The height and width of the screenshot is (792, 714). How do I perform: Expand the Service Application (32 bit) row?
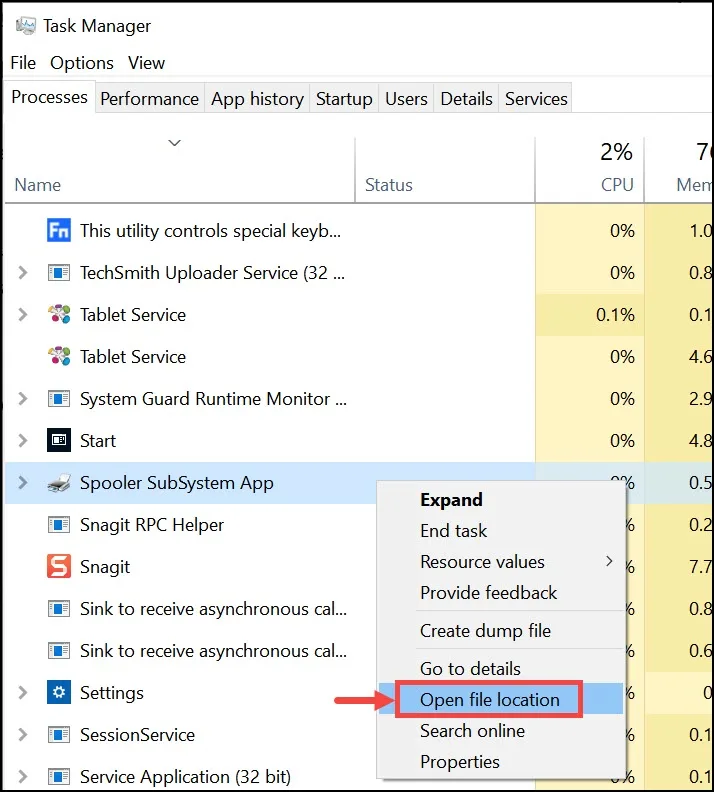pos(23,776)
